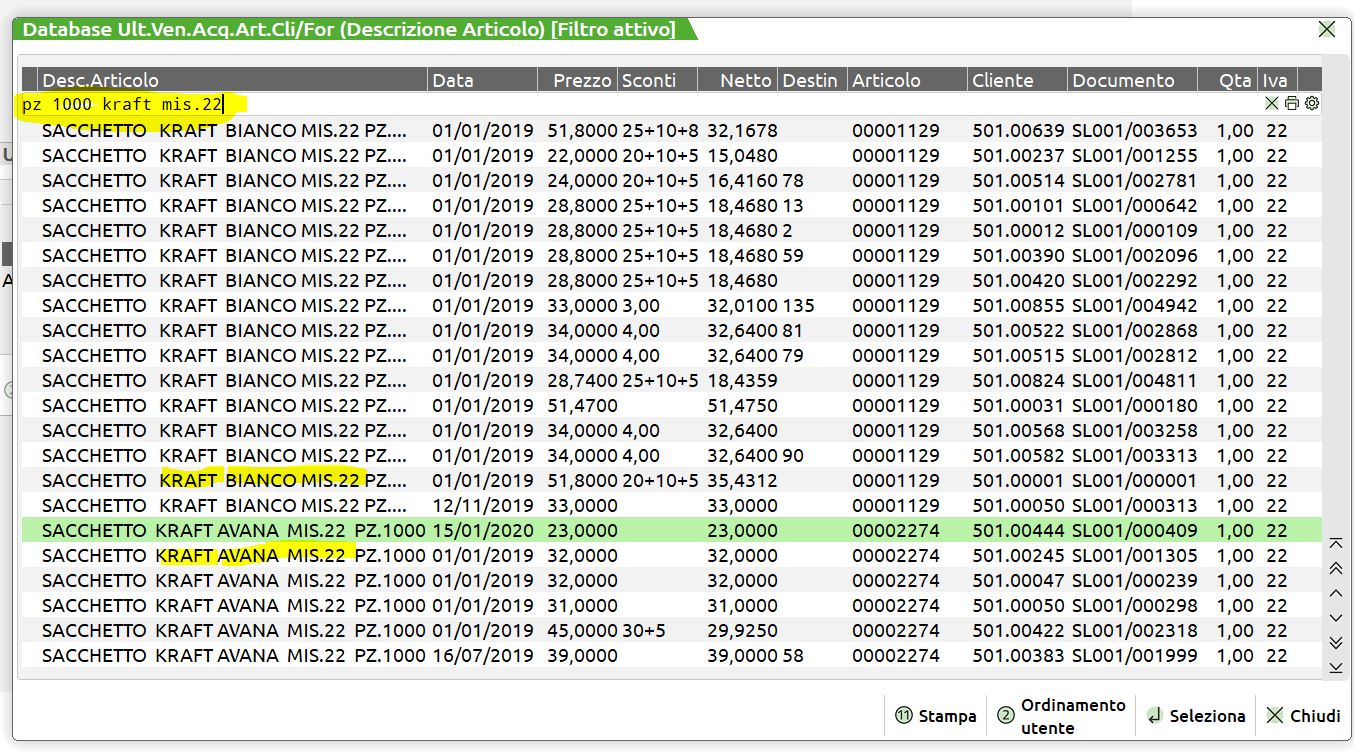Click into the filter search text field

(640, 104)
